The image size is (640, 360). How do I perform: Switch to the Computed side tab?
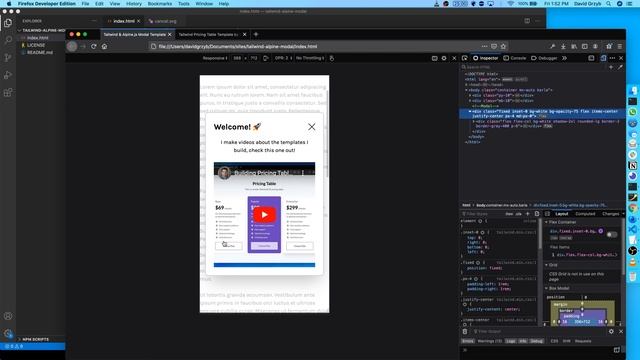point(585,214)
